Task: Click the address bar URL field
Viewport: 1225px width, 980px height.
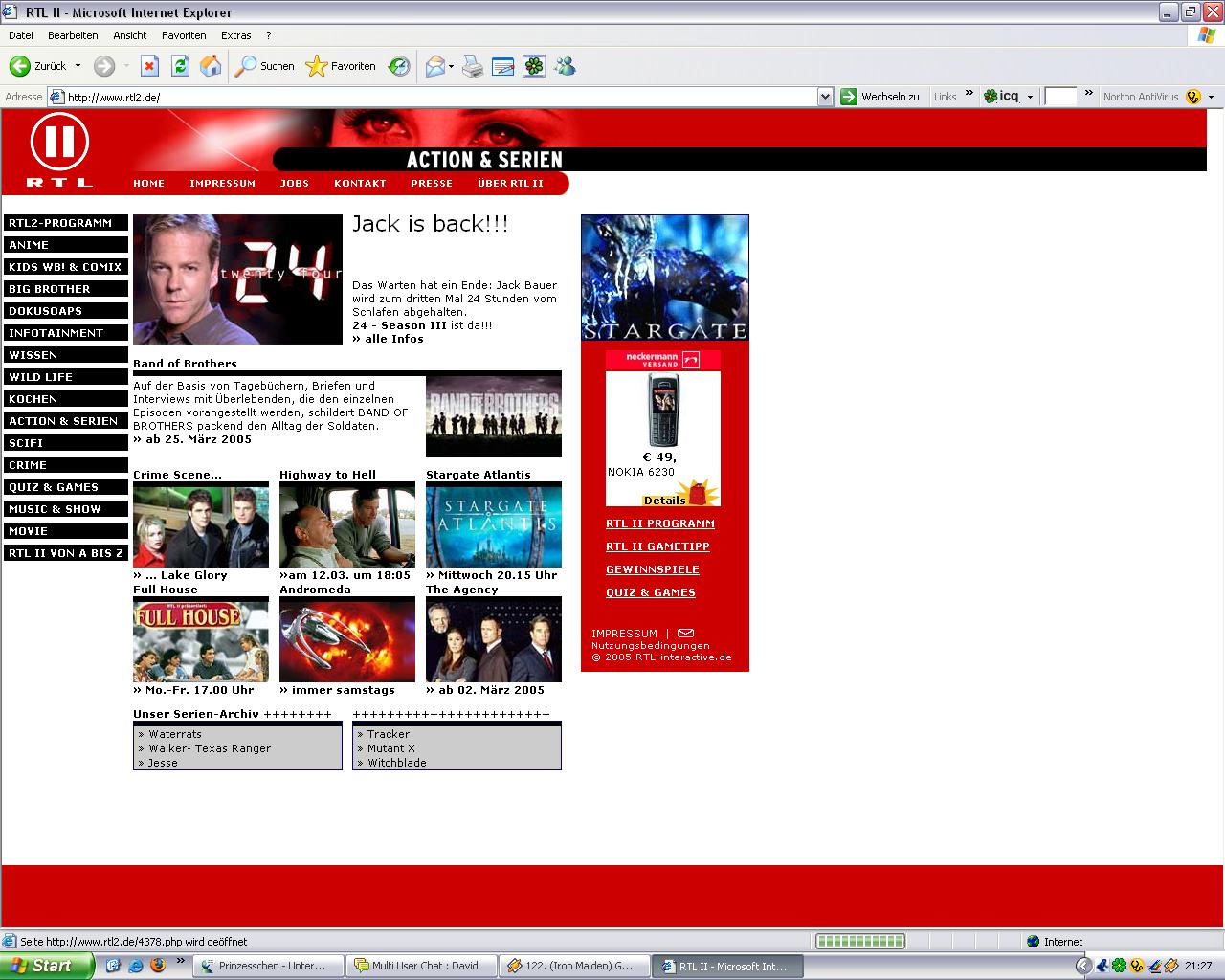Action: [440, 97]
